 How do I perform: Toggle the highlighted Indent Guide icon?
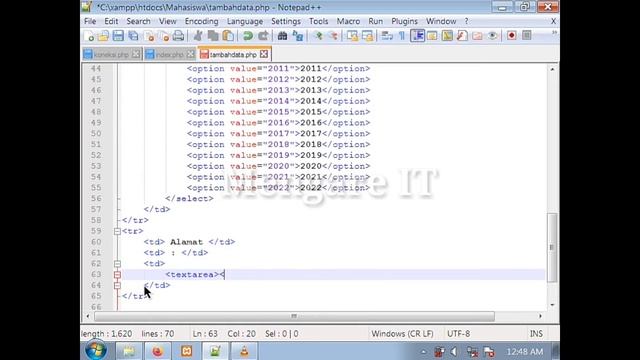click(418, 36)
